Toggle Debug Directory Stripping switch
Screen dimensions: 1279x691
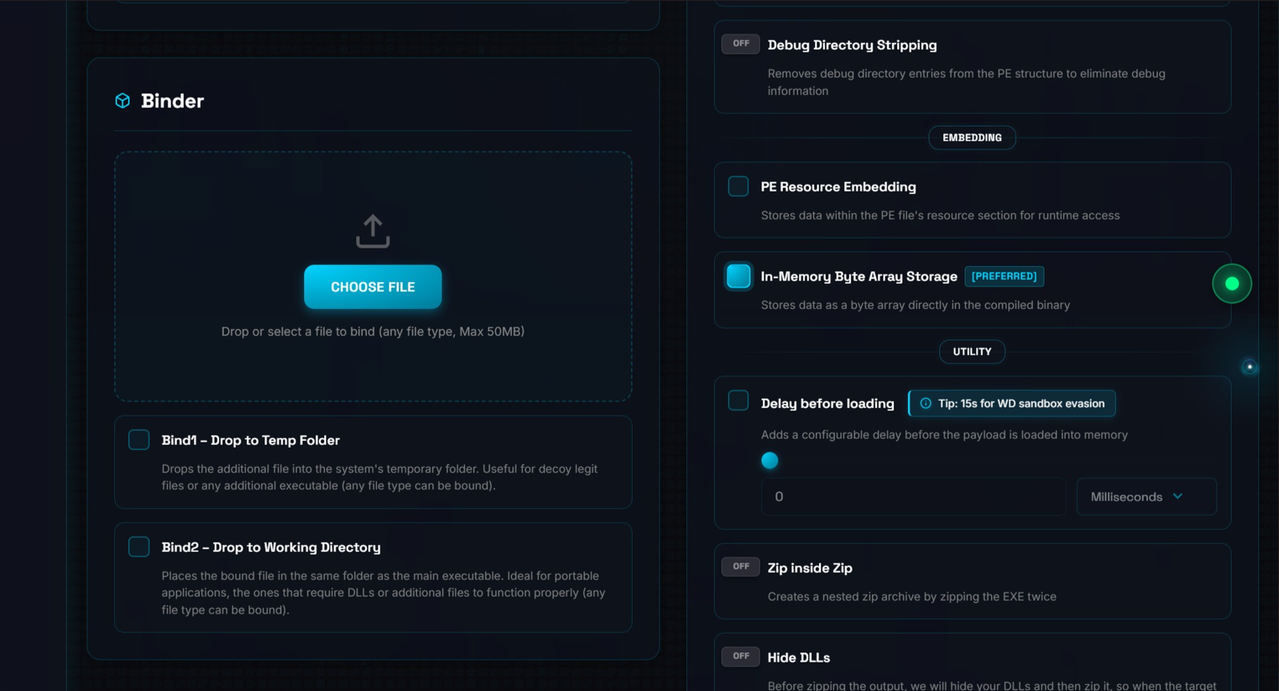[x=740, y=44]
